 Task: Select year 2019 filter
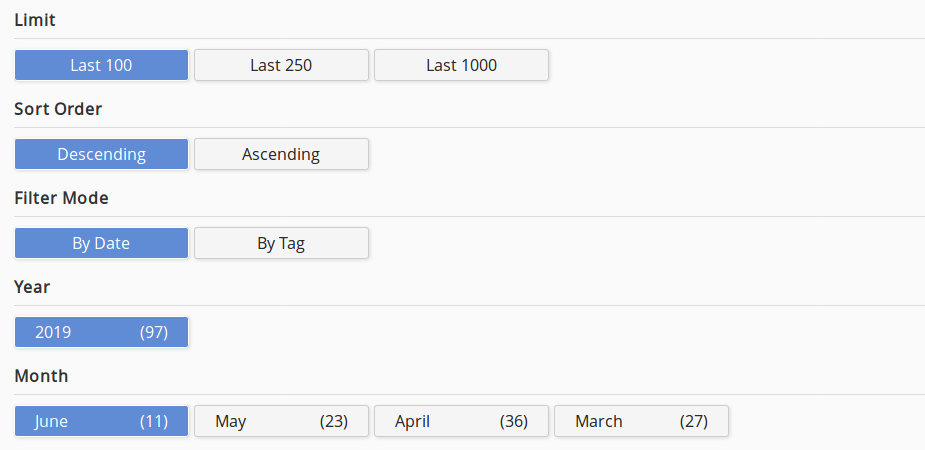pos(101,332)
